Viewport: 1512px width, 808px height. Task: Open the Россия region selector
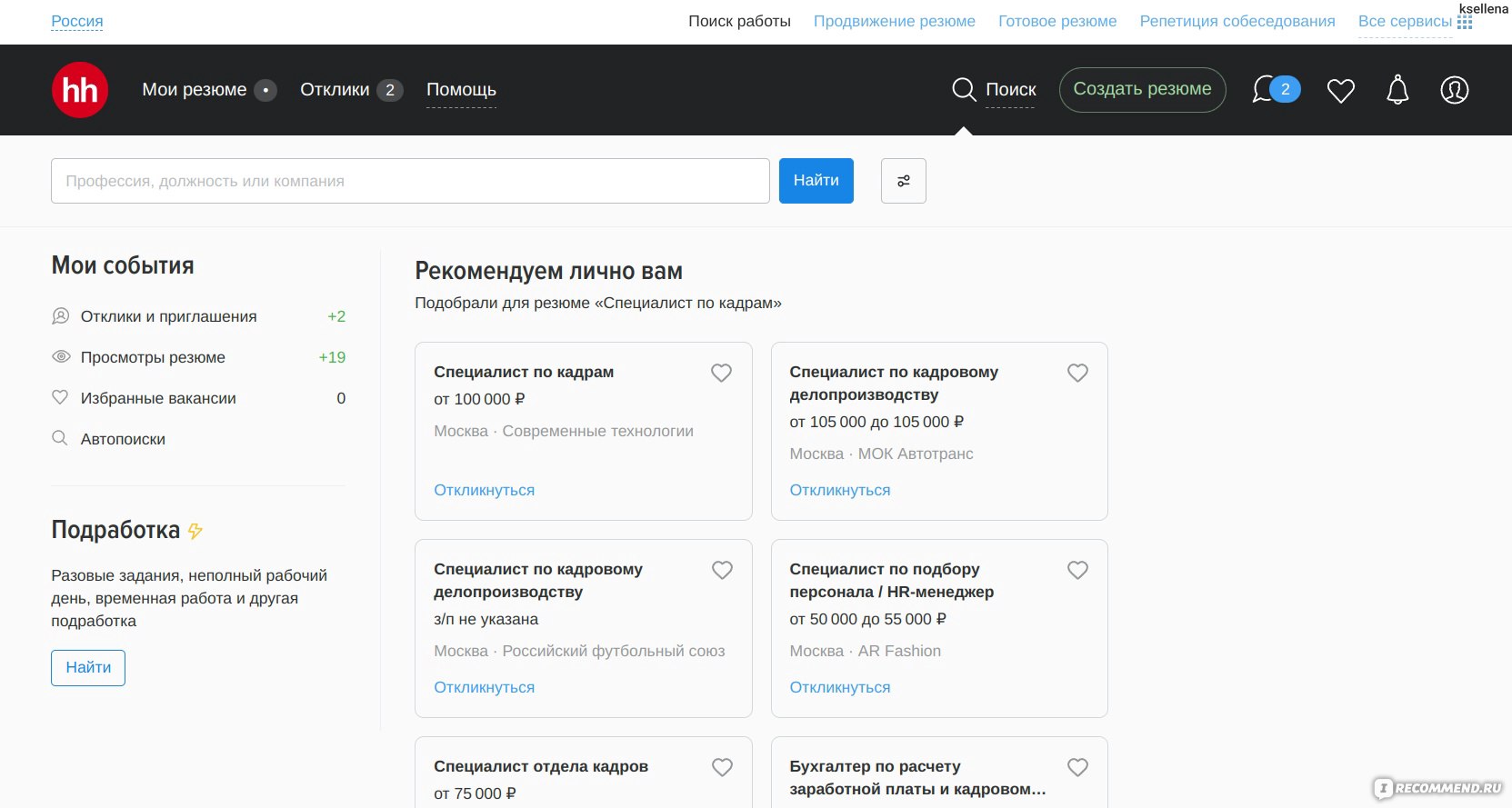click(77, 21)
